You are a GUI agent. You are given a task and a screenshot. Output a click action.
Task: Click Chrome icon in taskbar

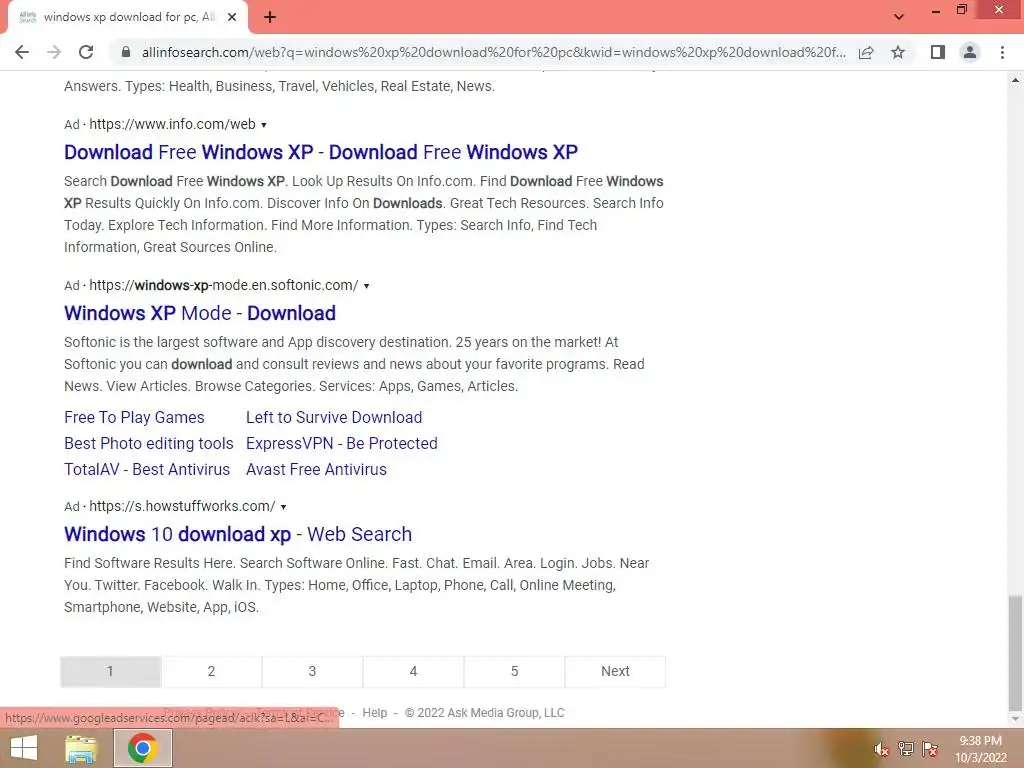pos(143,748)
